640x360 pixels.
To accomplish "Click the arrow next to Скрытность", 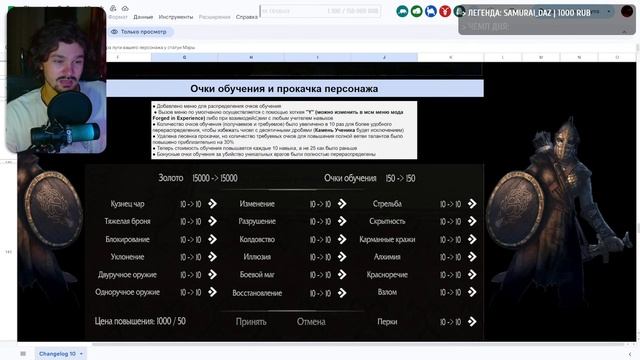I will point(472,221).
